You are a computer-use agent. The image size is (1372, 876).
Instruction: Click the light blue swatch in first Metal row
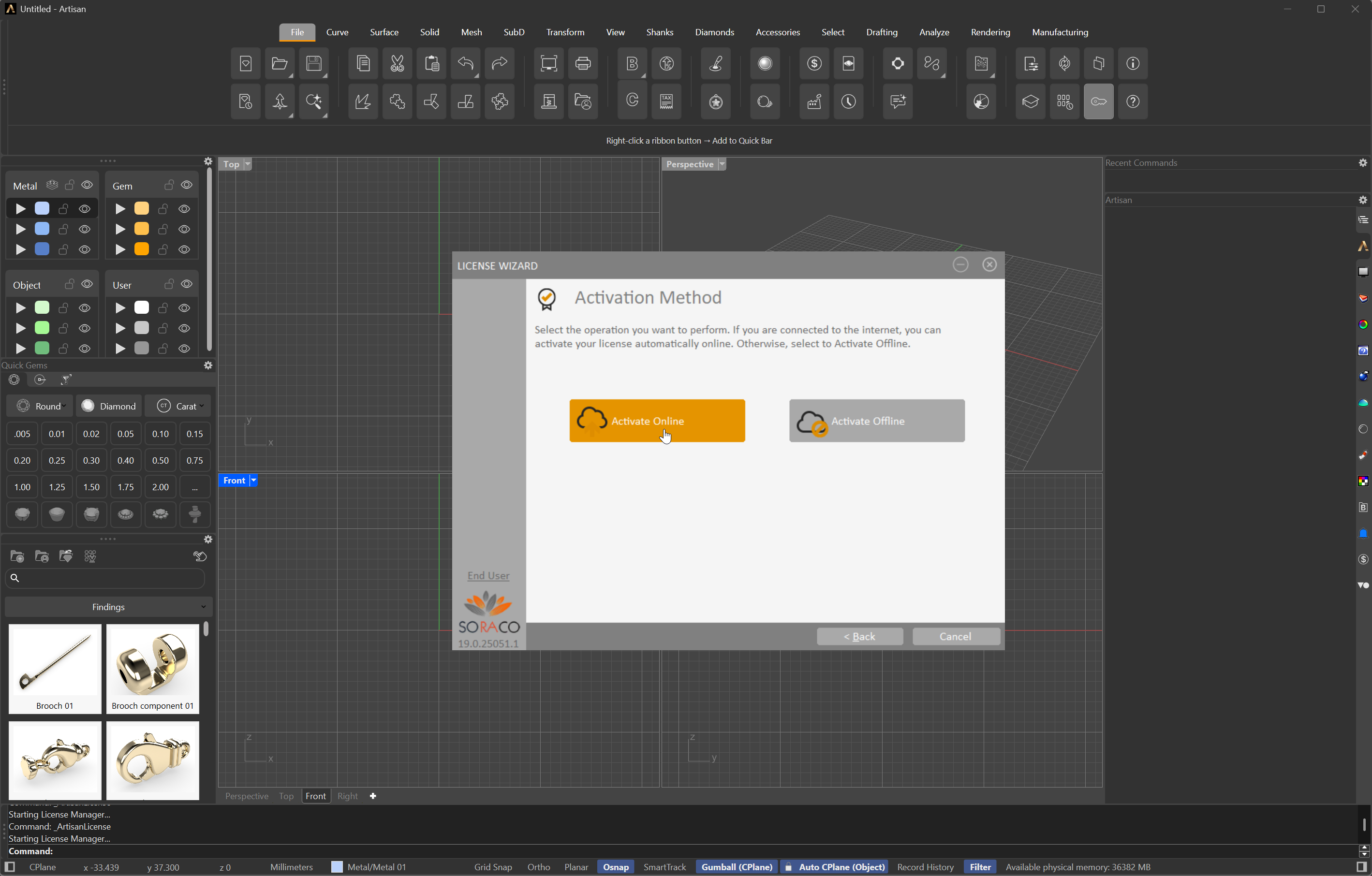coord(42,209)
